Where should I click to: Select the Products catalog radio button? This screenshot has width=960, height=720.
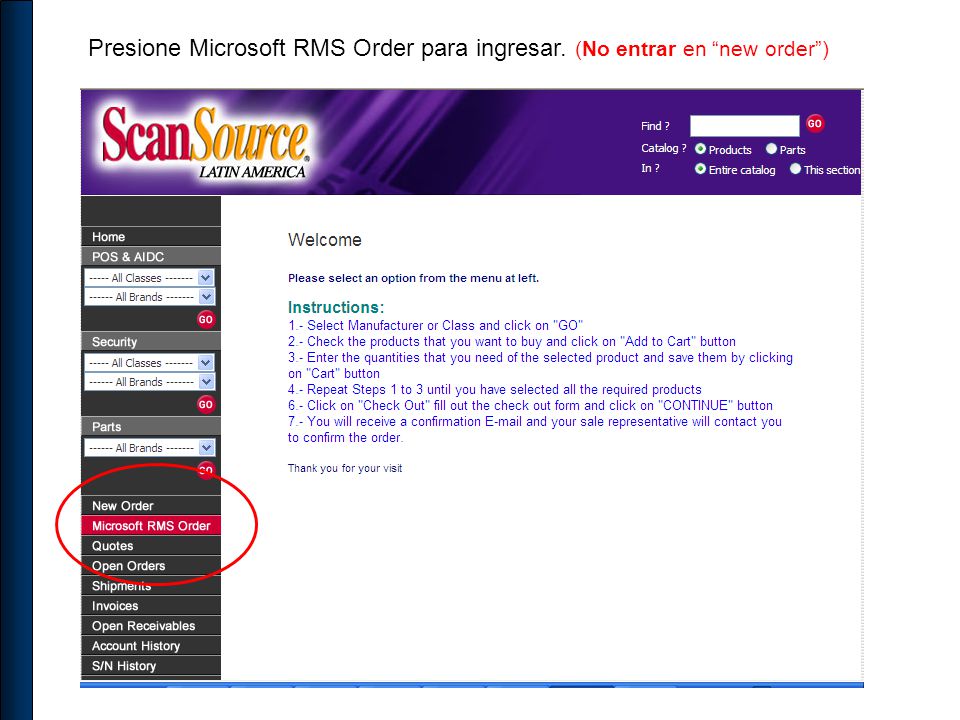click(x=700, y=149)
